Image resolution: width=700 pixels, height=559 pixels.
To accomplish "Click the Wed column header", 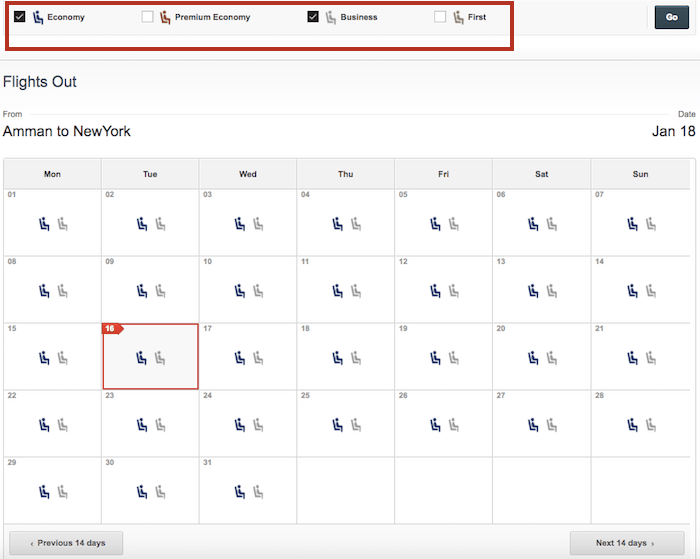I will [x=248, y=174].
